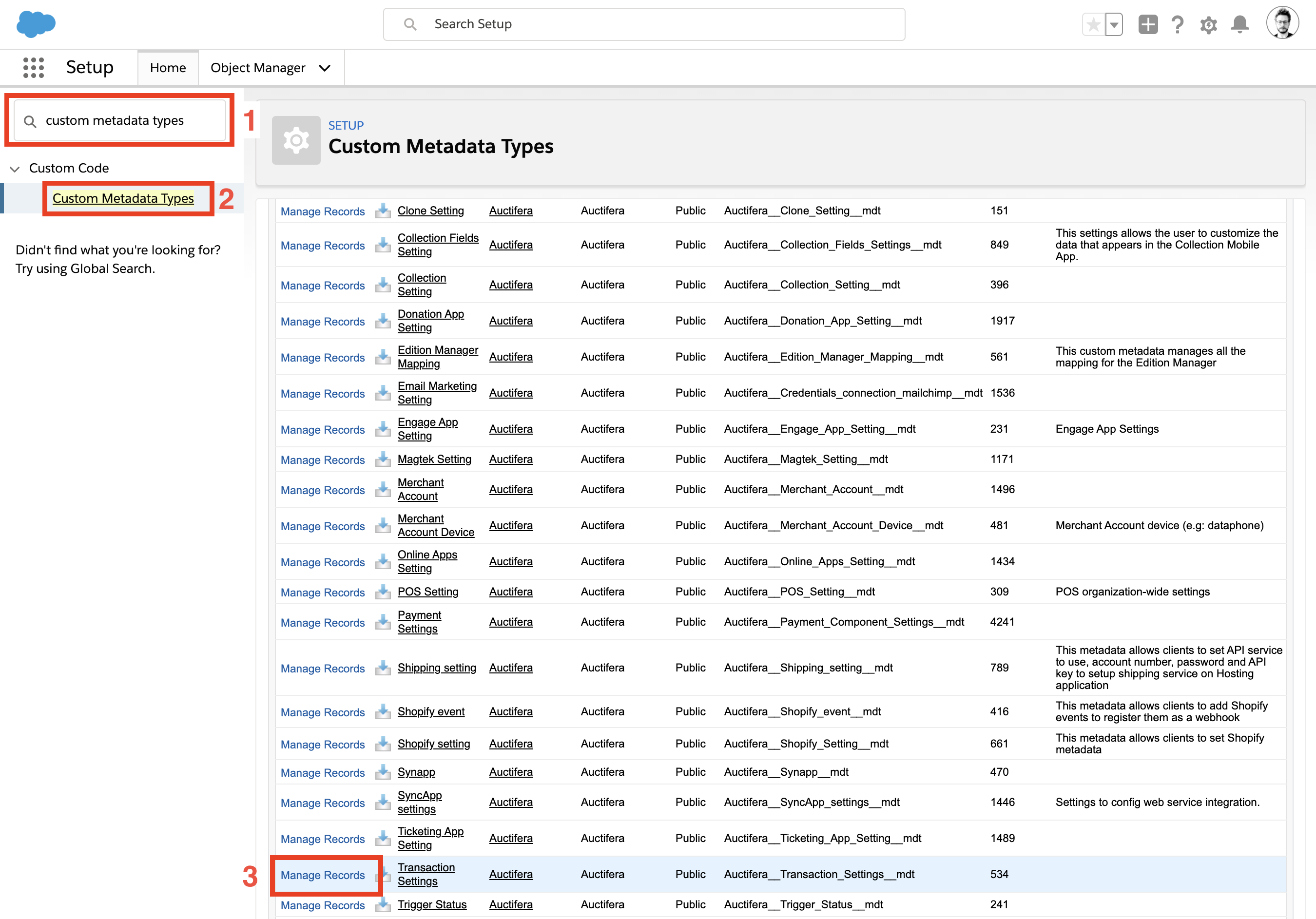Click the create new plus icon

pyautogui.click(x=1148, y=24)
